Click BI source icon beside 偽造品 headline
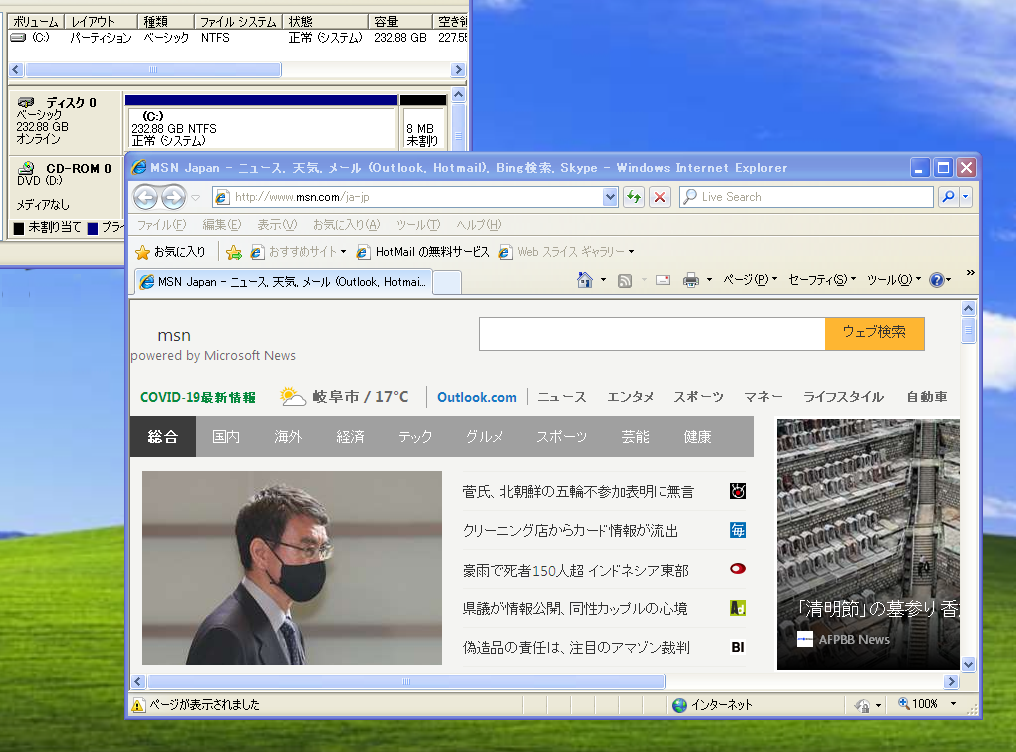Image resolution: width=1016 pixels, height=752 pixels. [737, 647]
